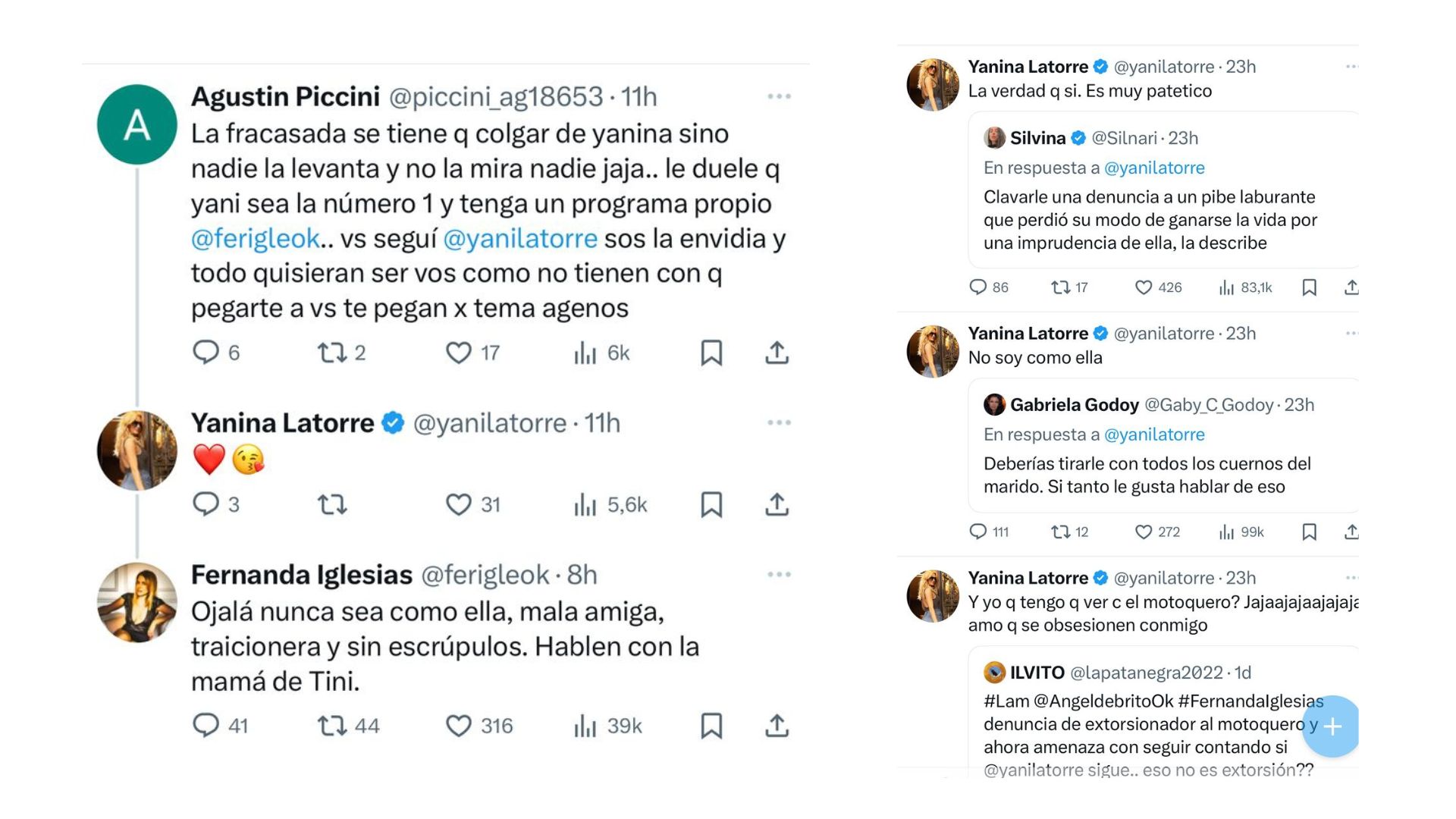1456x819 pixels.
Task: Bookmark the 'No soy como ella' tweet
Action: coord(1309,532)
